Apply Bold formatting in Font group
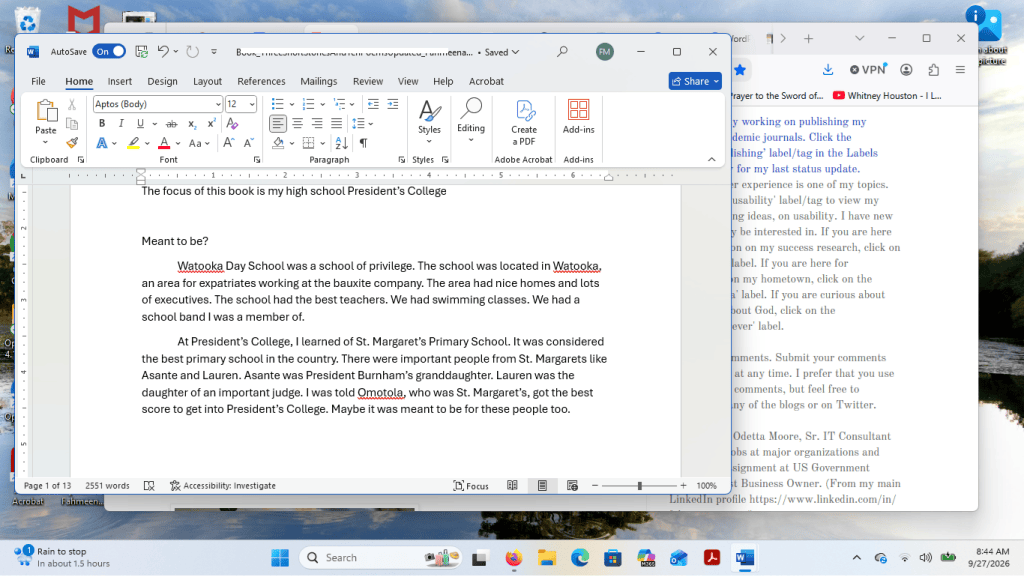The height and width of the screenshot is (577, 1024). coord(102,123)
